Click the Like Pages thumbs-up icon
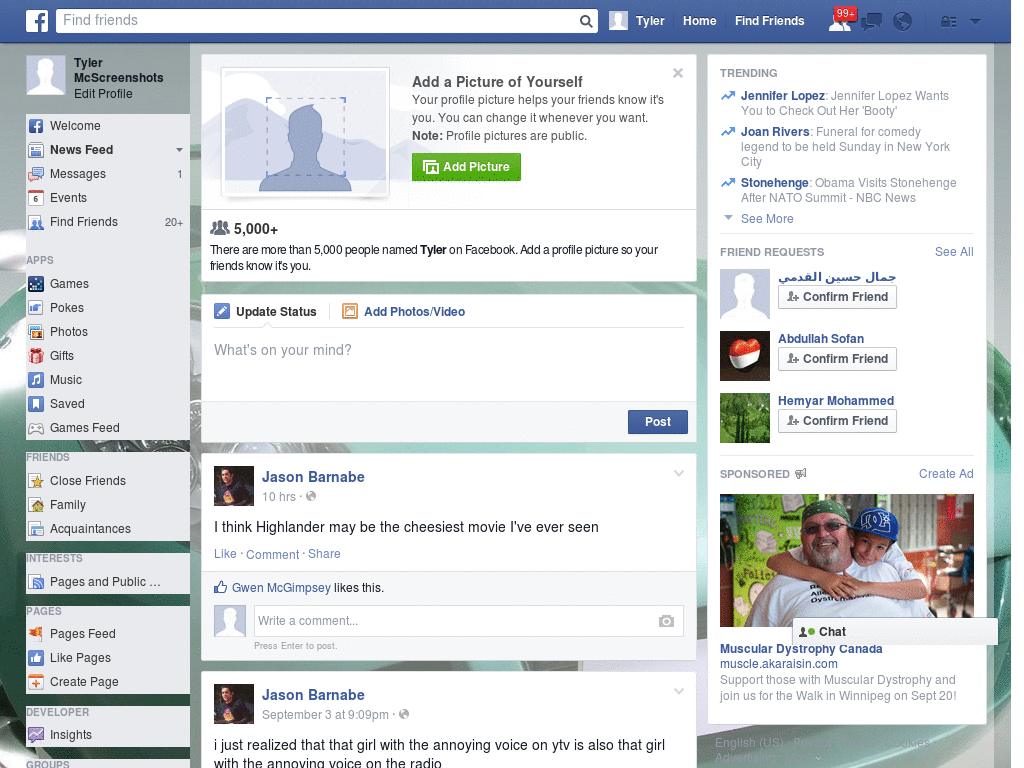 (x=36, y=658)
